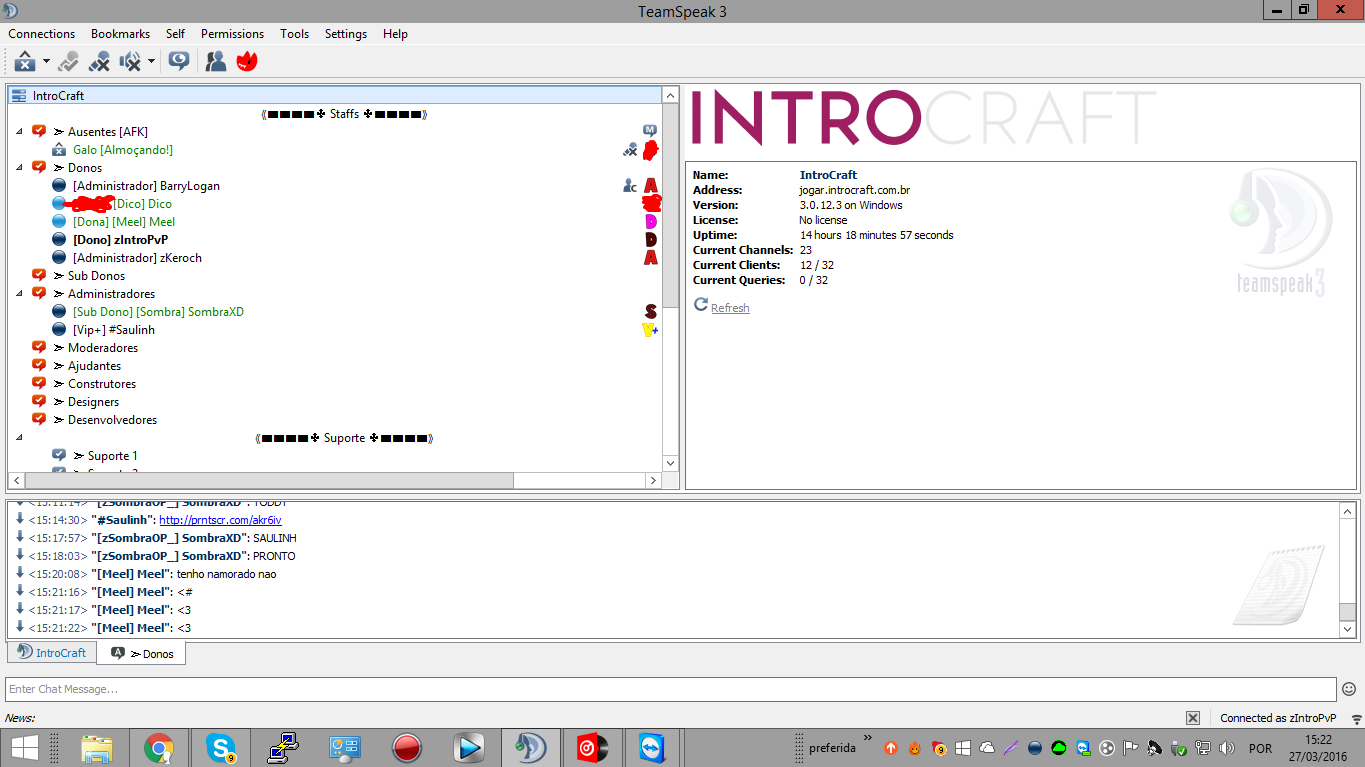Image resolution: width=1365 pixels, height=767 pixels.
Task: Click the red A group icon beside BarryLogan
Action: pyautogui.click(x=650, y=186)
